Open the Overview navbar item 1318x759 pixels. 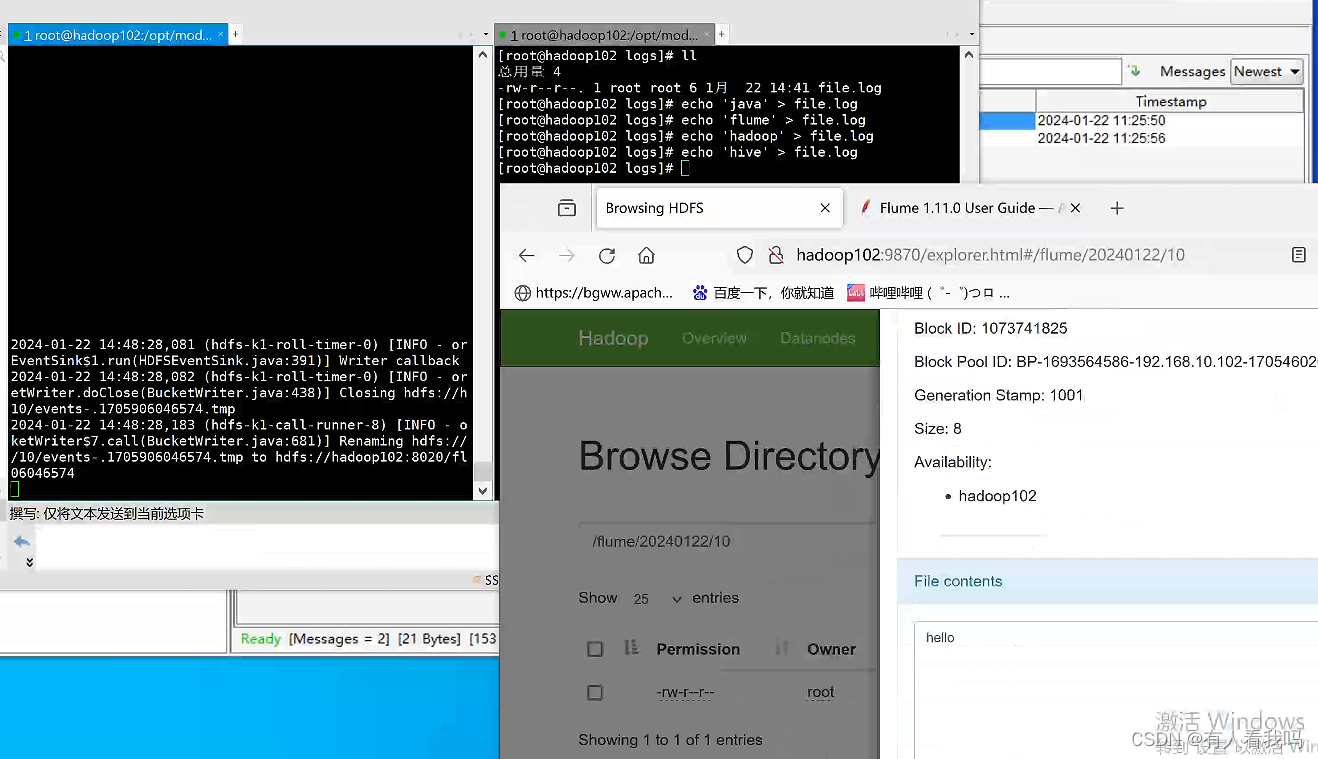pyautogui.click(x=714, y=338)
